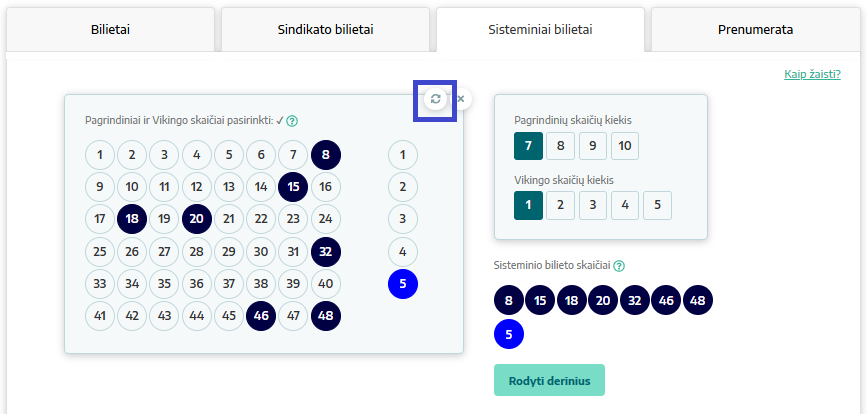This screenshot has width=867, height=414.
Task: Switch to the Bilietai tab
Action: [110, 30]
